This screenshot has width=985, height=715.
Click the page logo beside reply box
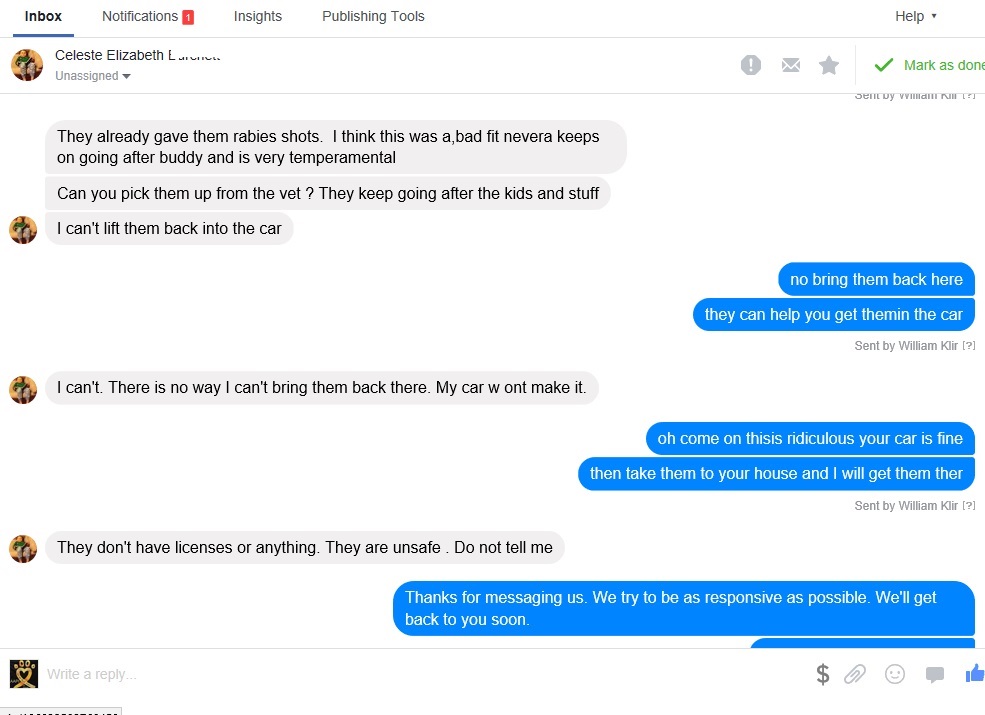(x=24, y=674)
